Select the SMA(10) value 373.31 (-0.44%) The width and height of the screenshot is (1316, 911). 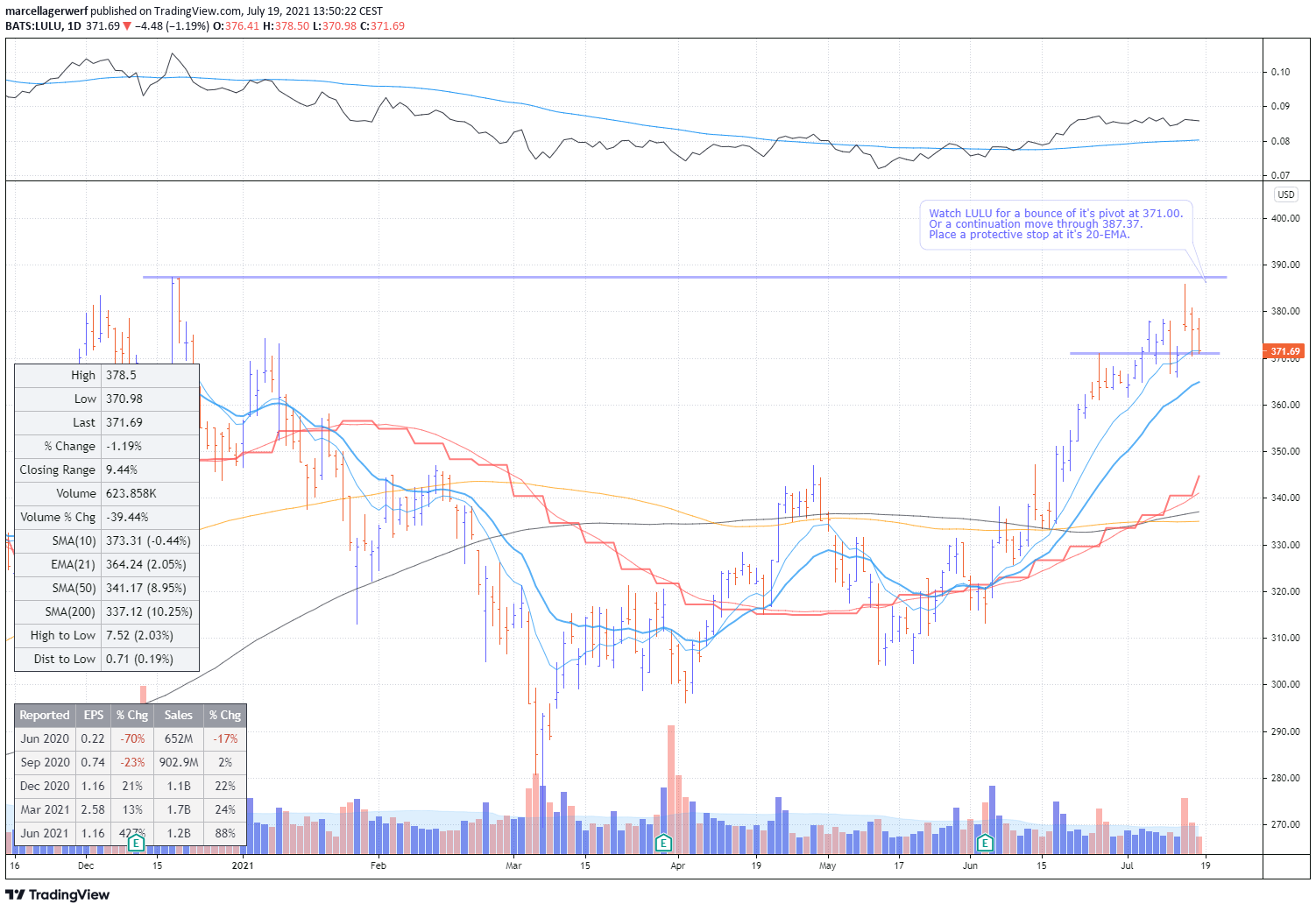[x=150, y=540]
